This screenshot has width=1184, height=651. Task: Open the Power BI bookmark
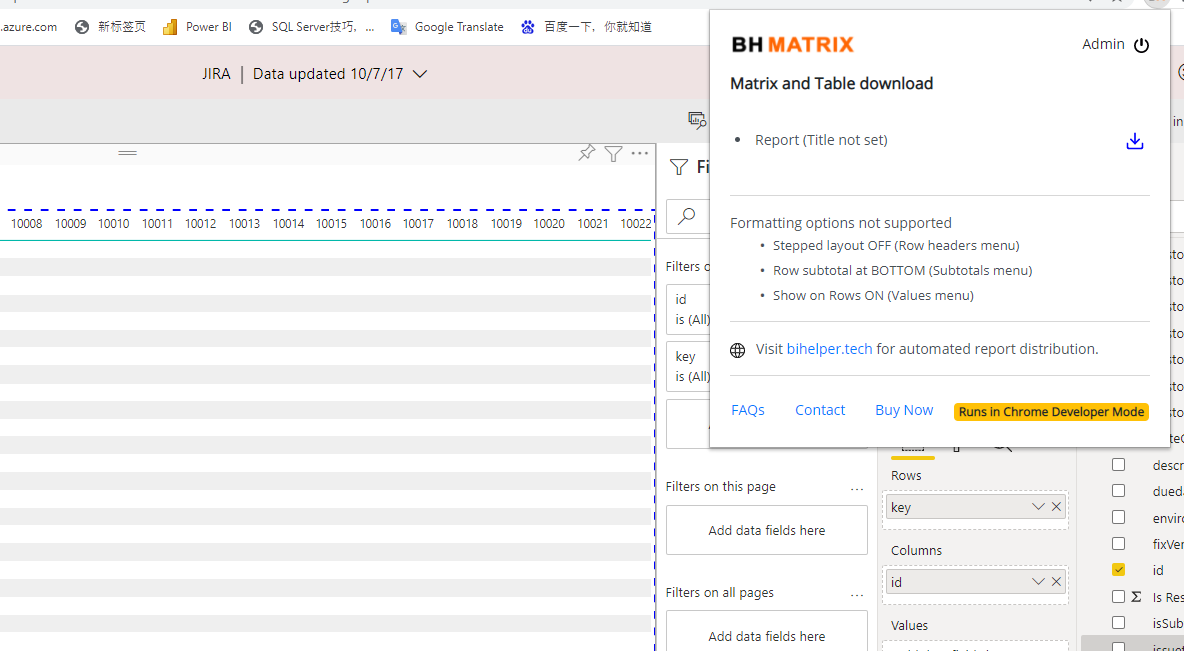197,26
